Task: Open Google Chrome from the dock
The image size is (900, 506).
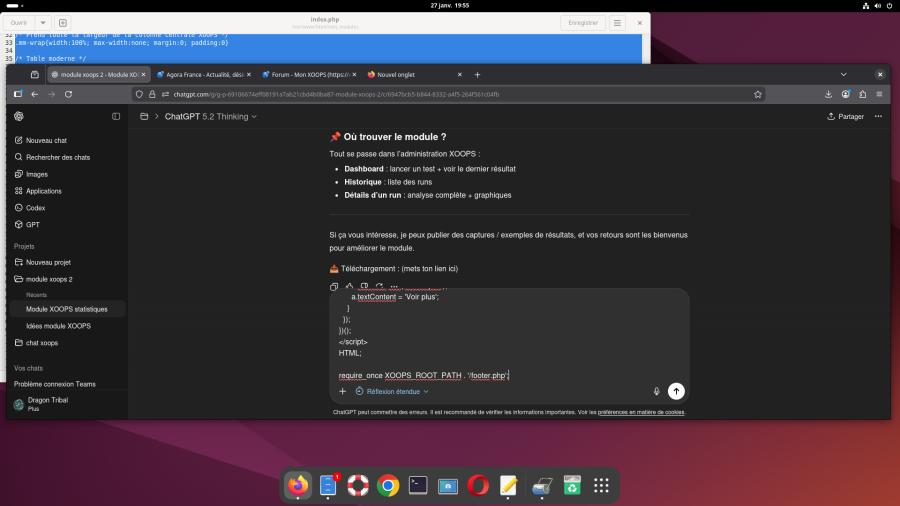Action: point(388,485)
